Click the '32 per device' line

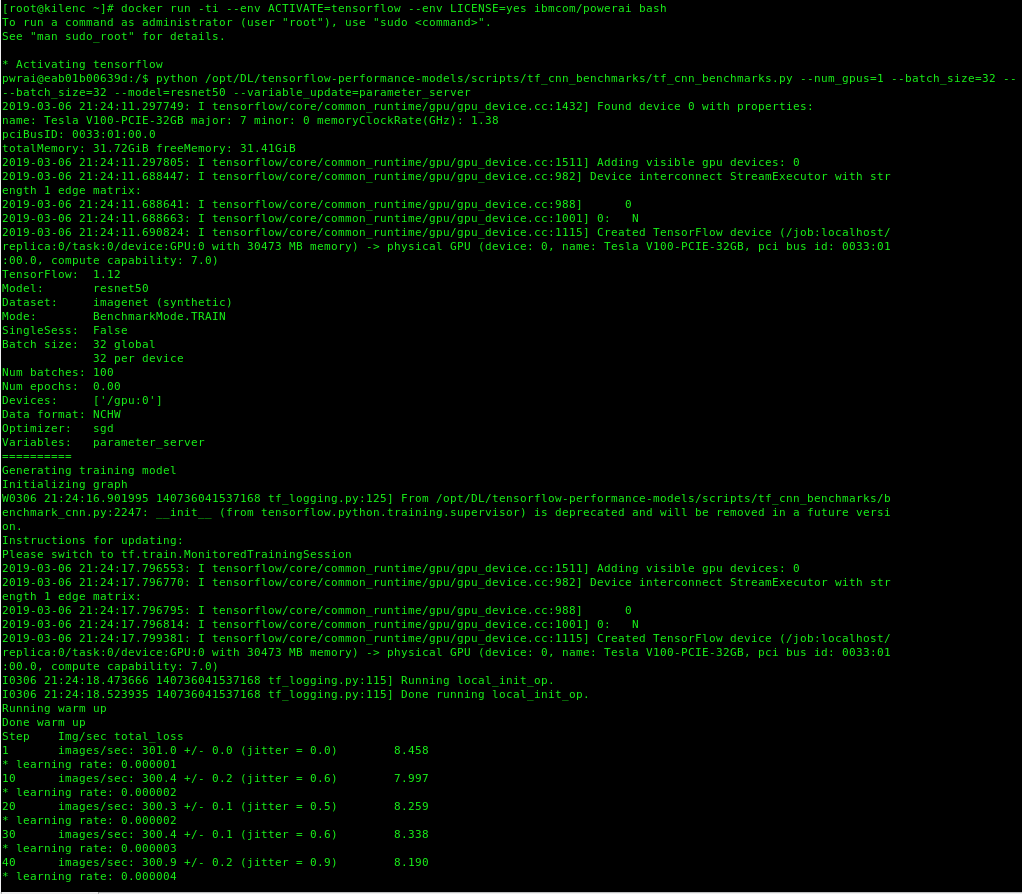(138, 358)
